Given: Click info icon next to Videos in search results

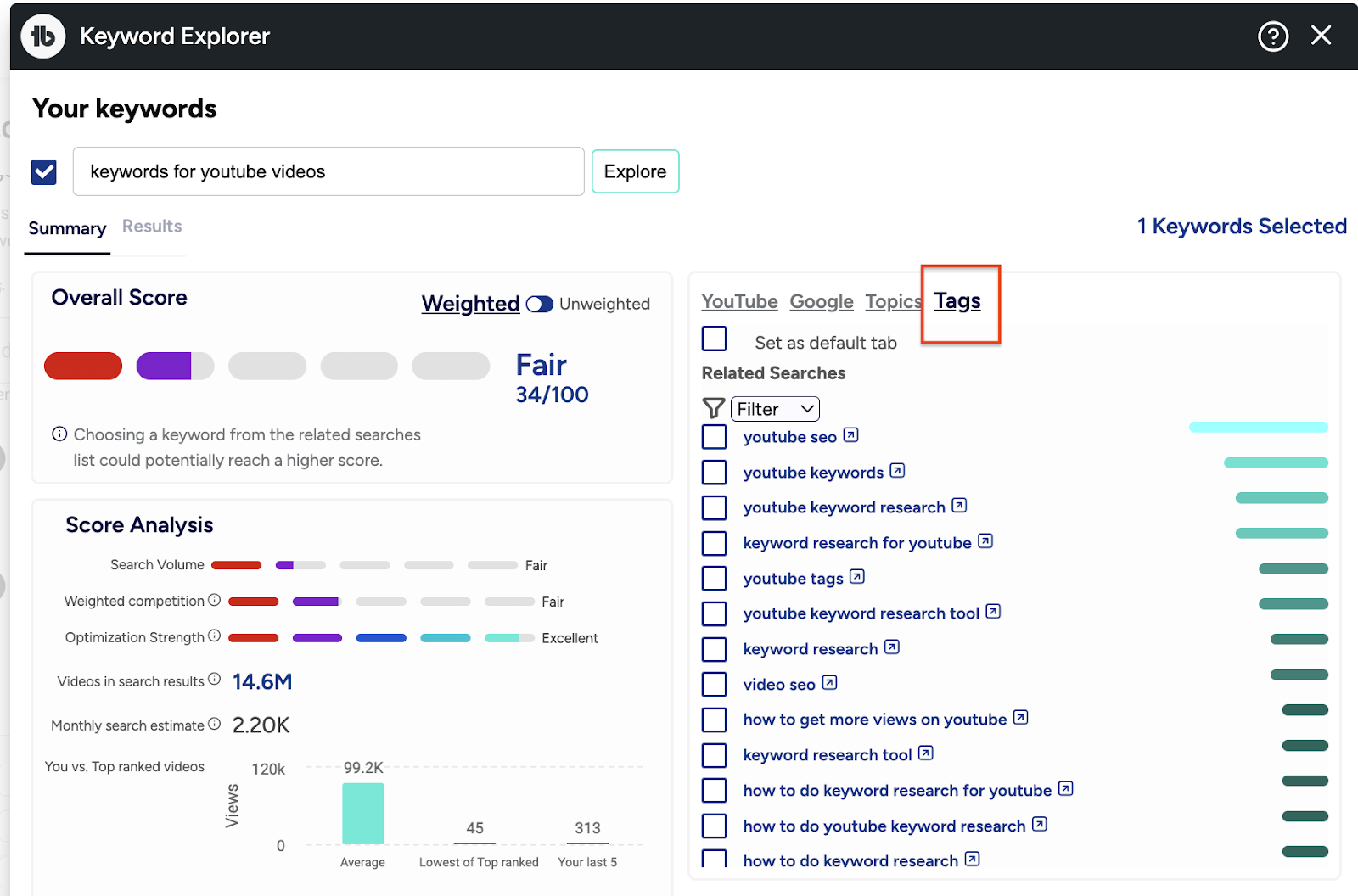Looking at the screenshot, I should pyautogui.click(x=215, y=680).
